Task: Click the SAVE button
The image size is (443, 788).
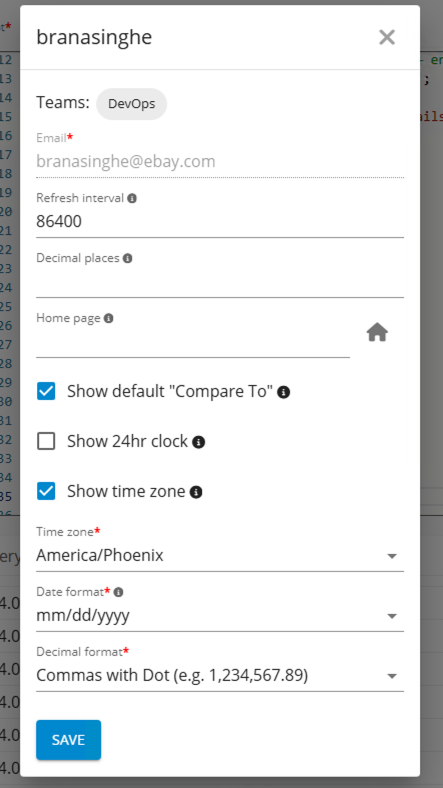Action: (x=68, y=740)
